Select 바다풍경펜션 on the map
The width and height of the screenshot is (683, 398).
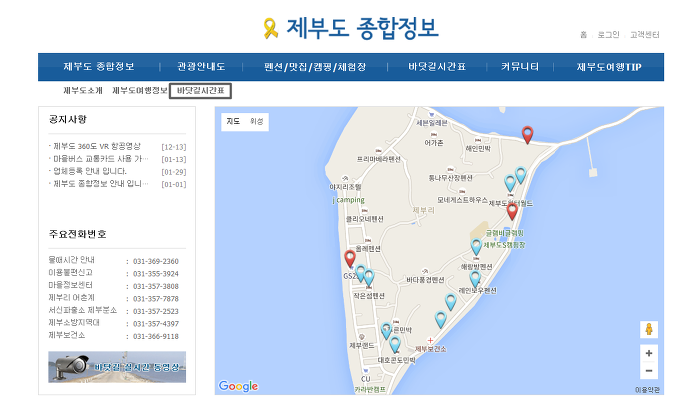pyautogui.click(x=425, y=280)
